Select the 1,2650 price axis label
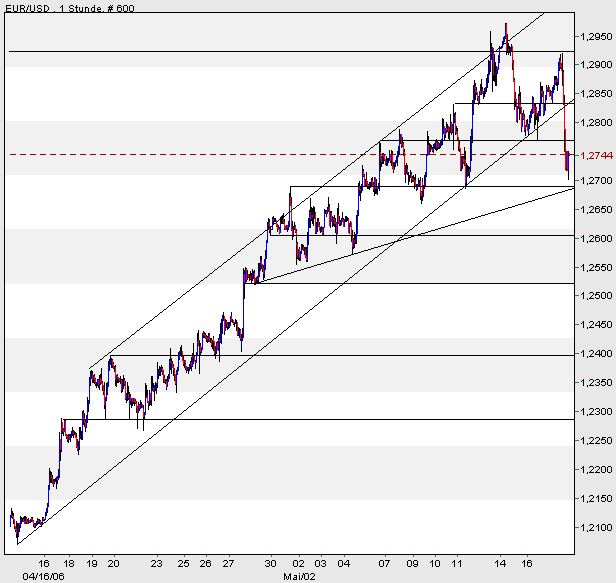This screenshot has width=616, height=583. (596, 209)
